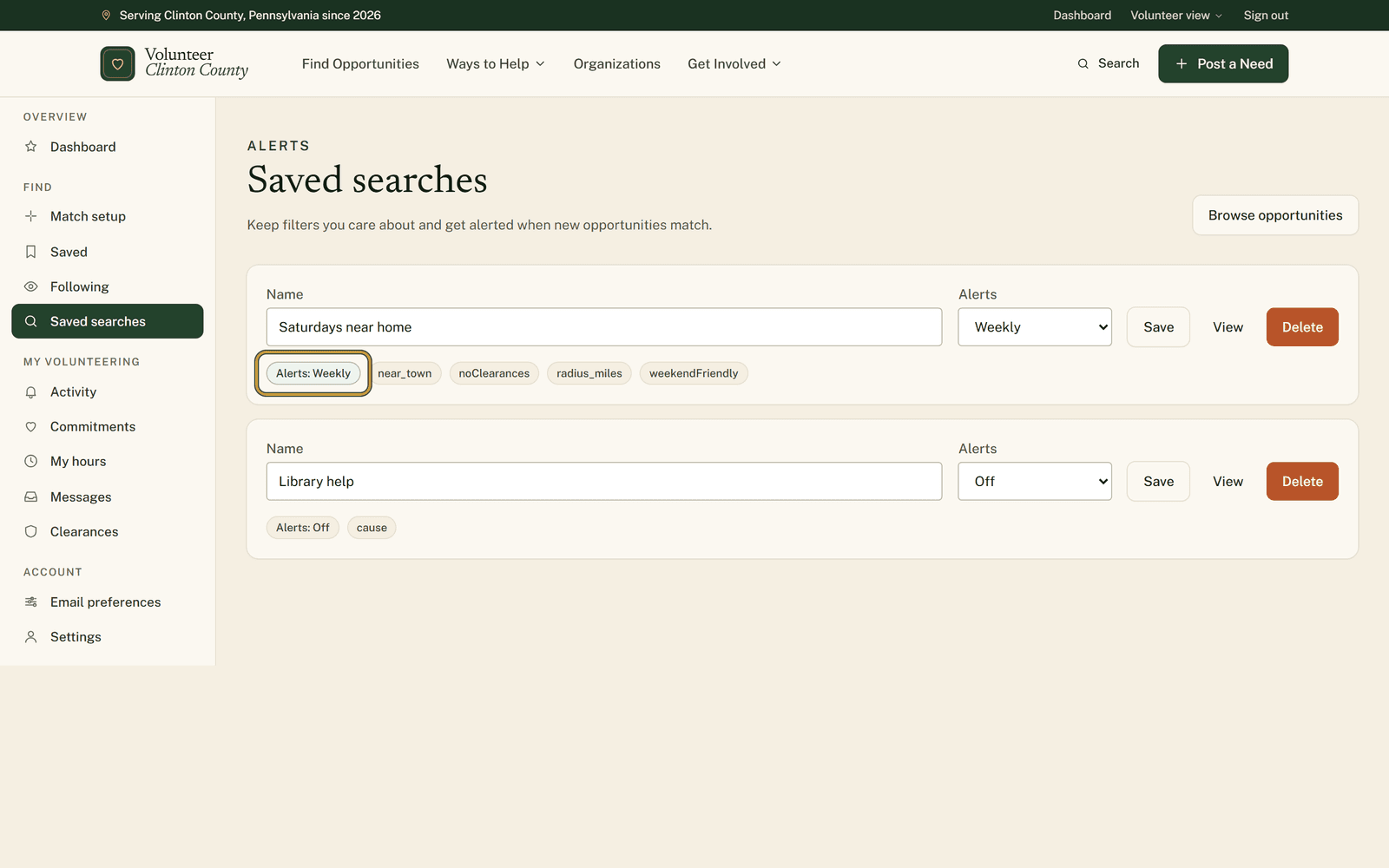Open Dashboard link in top bar

(x=1083, y=16)
